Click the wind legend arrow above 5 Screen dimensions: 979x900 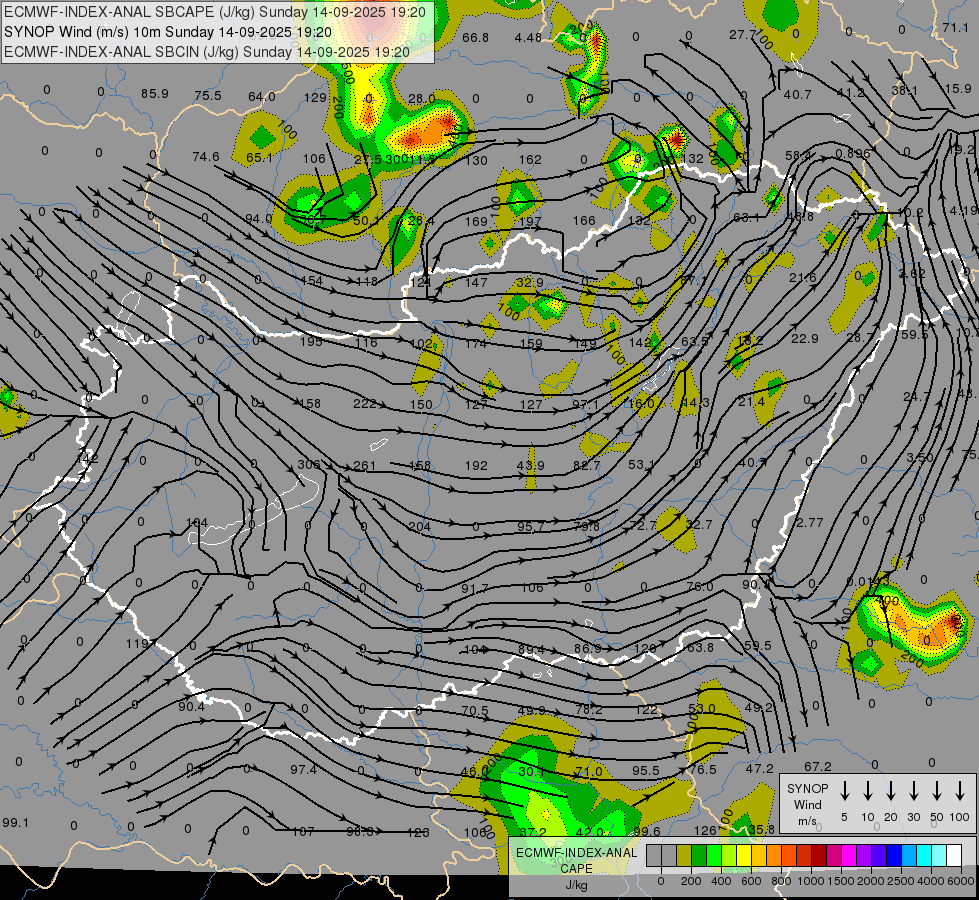(844, 791)
